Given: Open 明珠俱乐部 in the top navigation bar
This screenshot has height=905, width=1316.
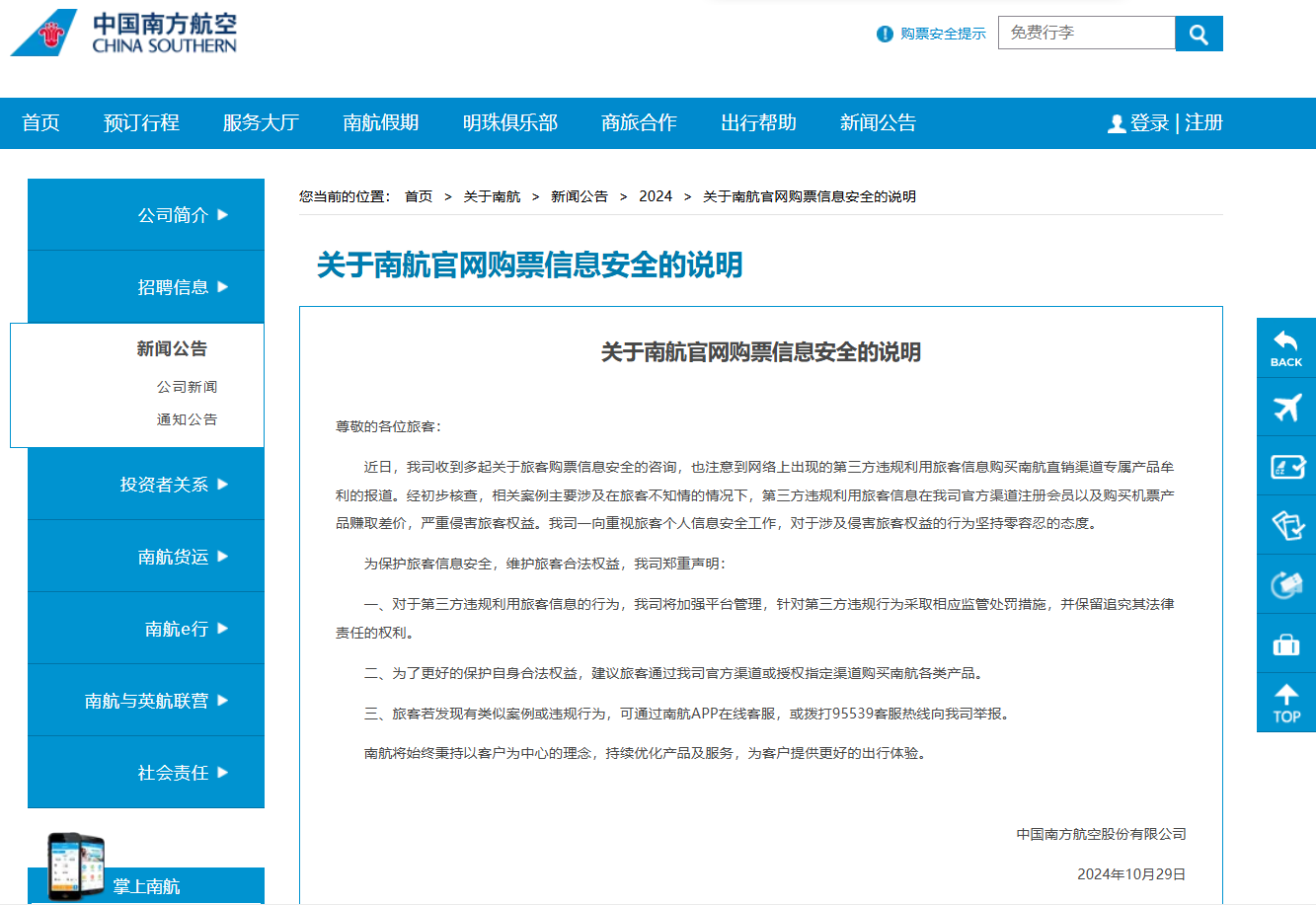Looking at the screenshot, I should [509, 123].
